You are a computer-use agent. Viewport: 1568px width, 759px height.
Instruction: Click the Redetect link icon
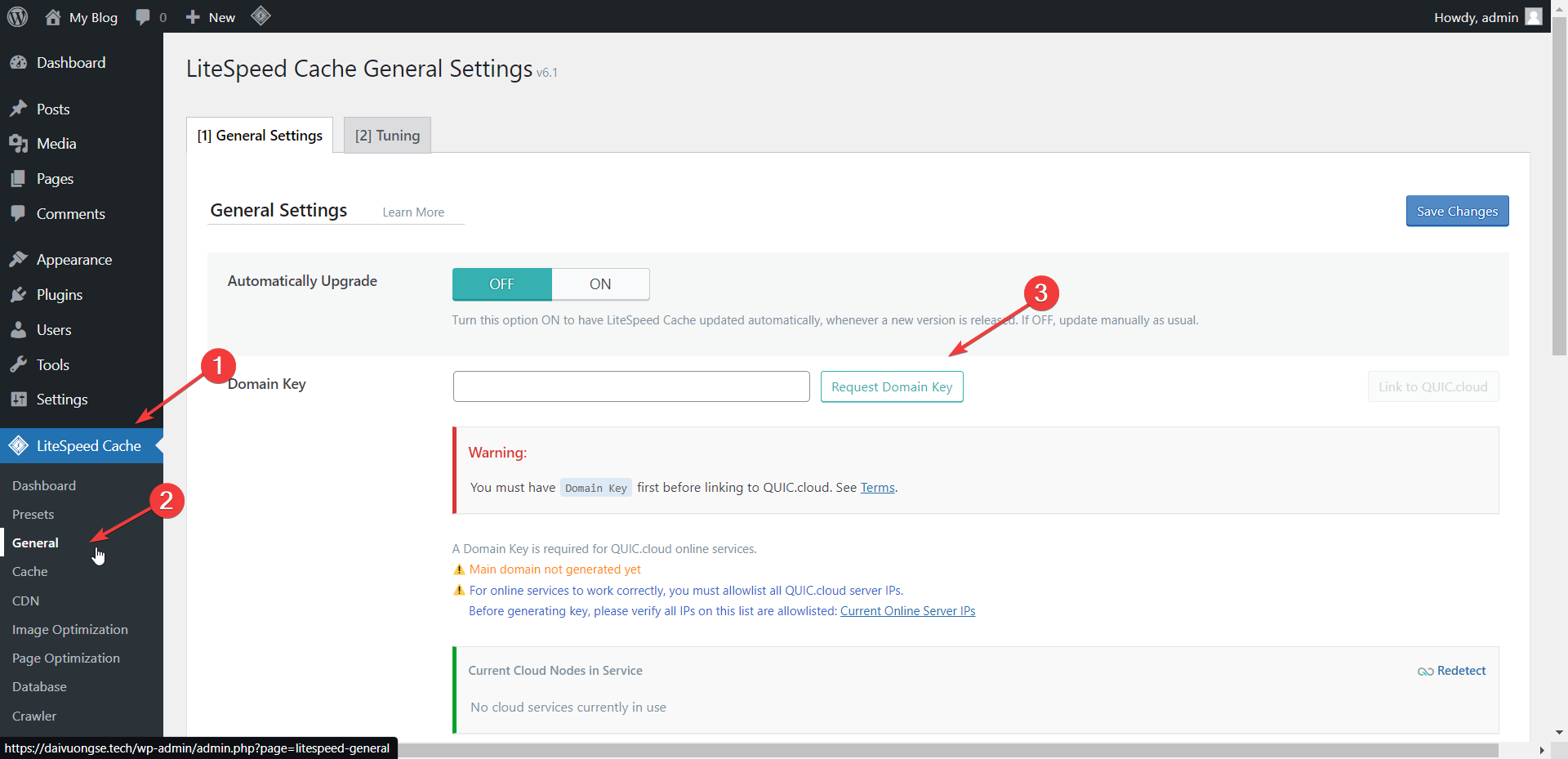tap(1425, 672)
